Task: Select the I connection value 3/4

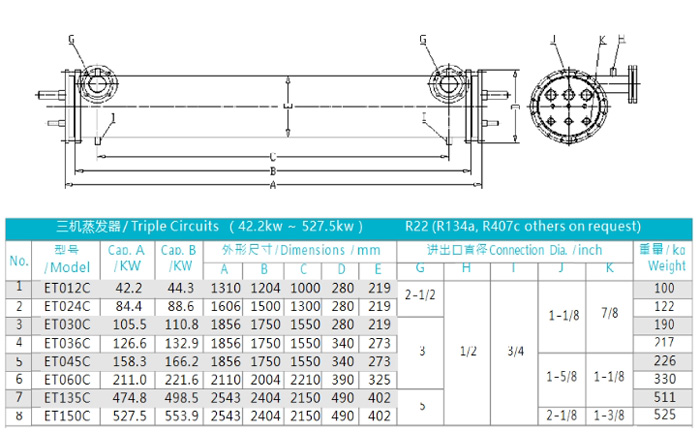Action: 516,351
